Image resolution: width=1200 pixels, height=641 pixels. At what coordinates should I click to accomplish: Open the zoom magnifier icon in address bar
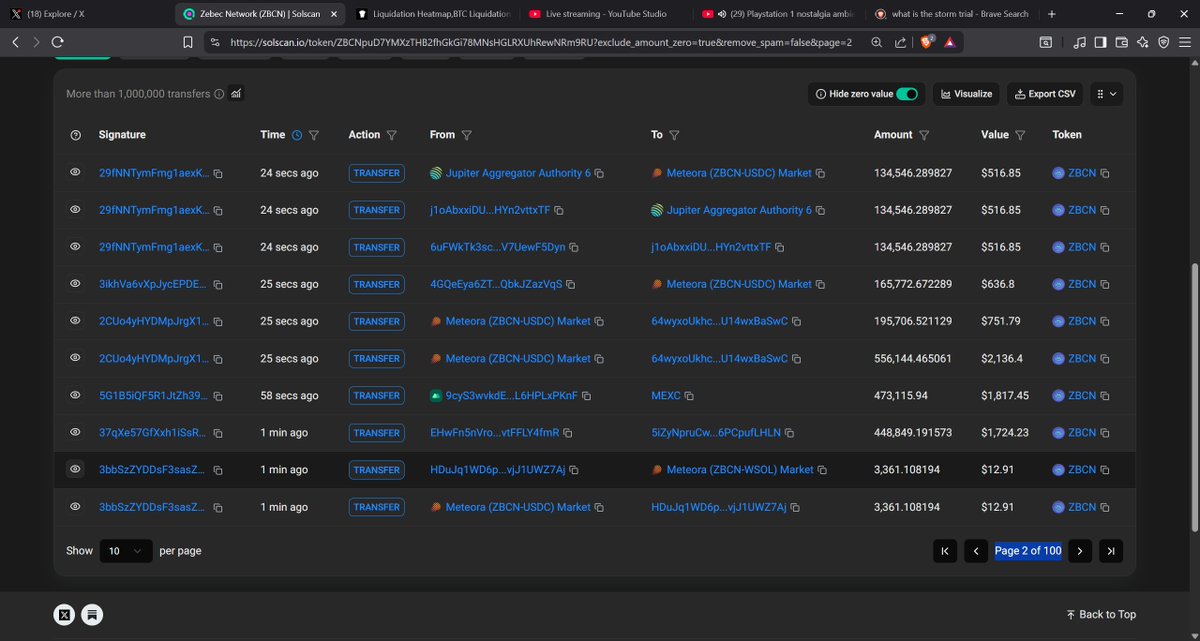coord(877,43)
